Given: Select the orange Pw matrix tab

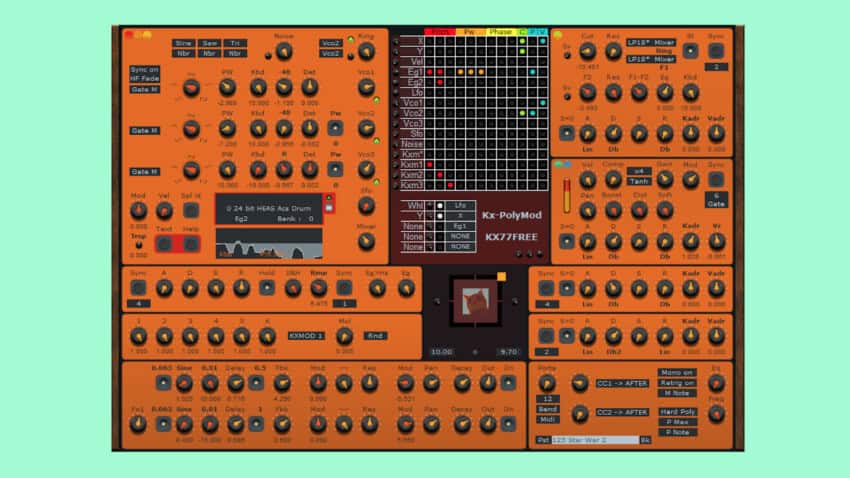Looking at the screenshot, I should (x=471, y=32).
